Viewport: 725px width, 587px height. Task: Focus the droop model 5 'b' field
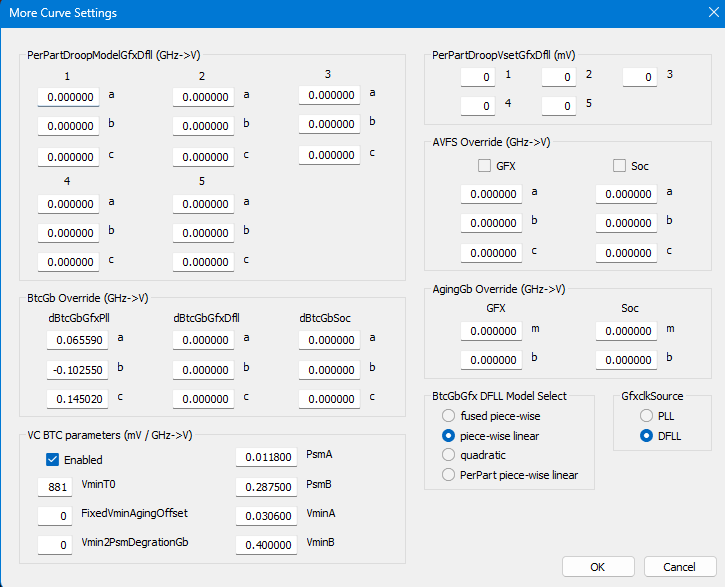(203, 233)
